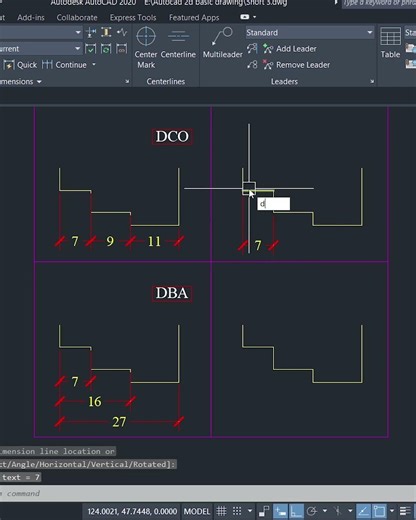Open Dimensions panel dialog launcher arrow

click(127, 82)
